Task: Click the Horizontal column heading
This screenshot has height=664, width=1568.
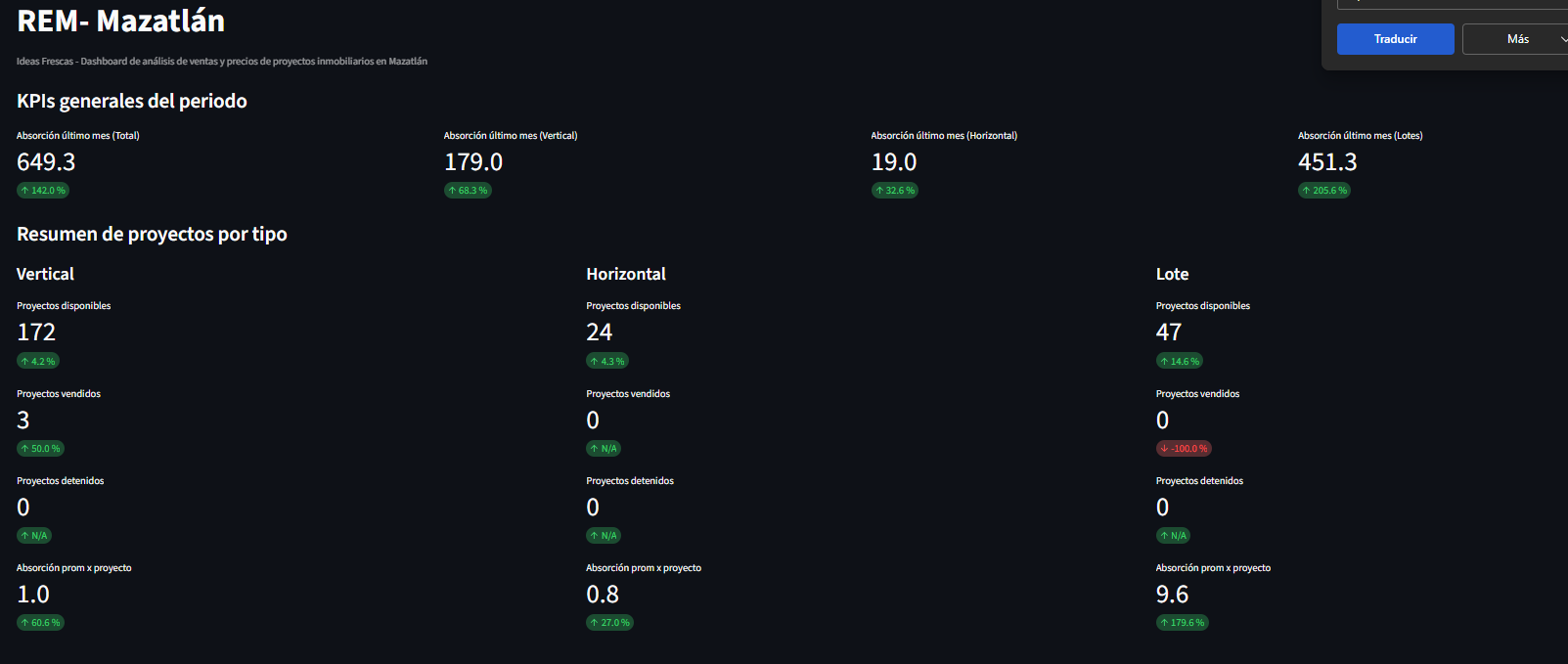Action: click(x=626, y=275)
